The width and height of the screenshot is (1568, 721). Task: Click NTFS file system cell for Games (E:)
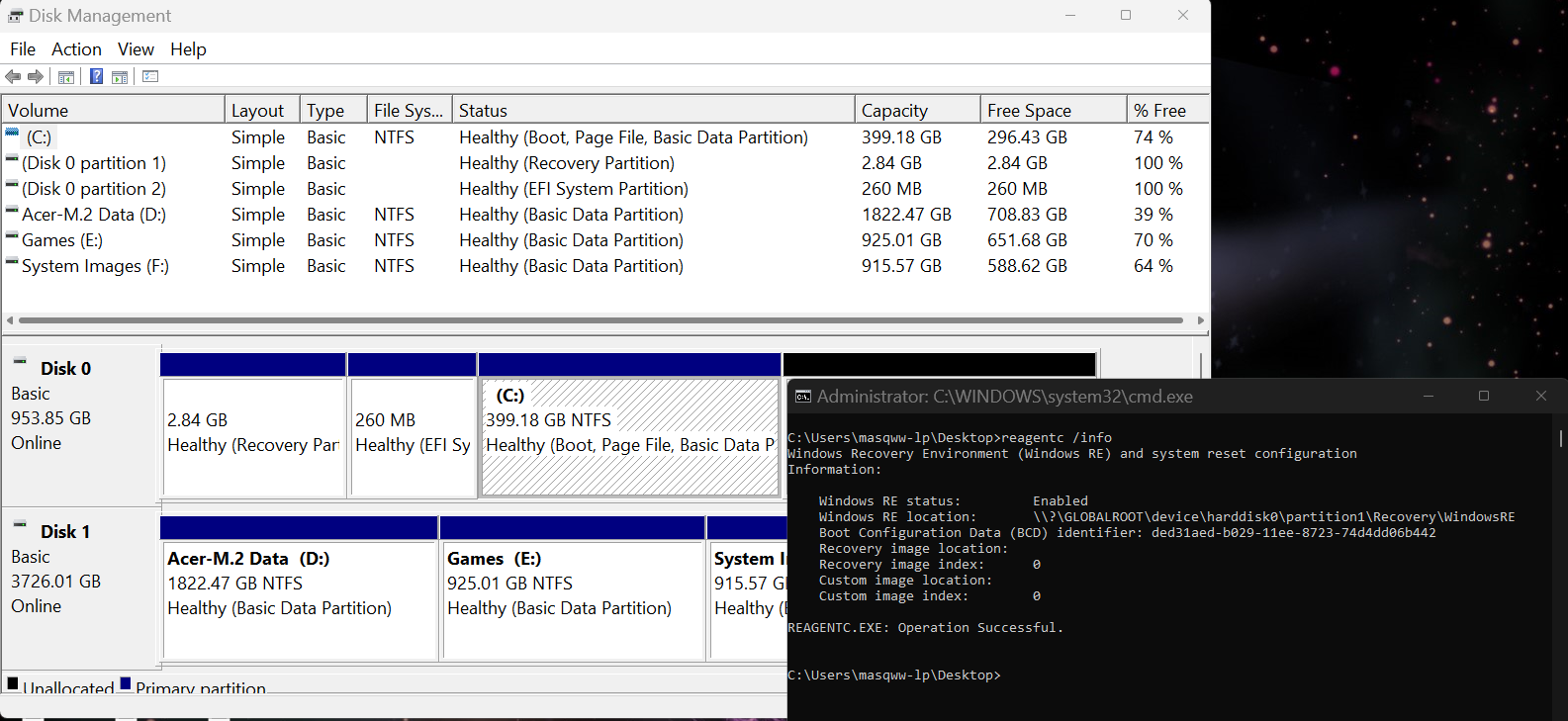click(x=394, y=240)
